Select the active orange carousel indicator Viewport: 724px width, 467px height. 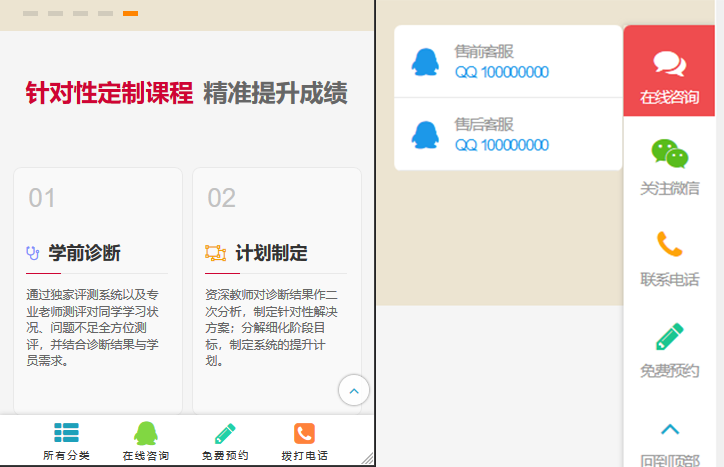pos(130,13)
